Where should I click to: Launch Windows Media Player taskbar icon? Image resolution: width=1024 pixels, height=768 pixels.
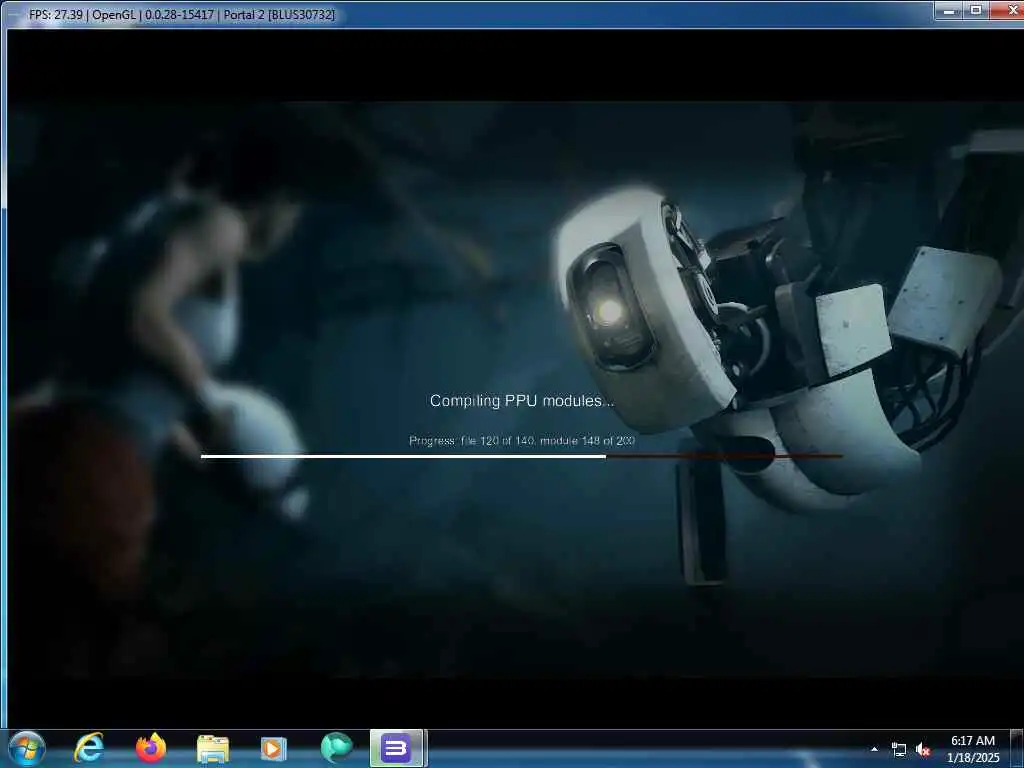click(x=274, y=748)
